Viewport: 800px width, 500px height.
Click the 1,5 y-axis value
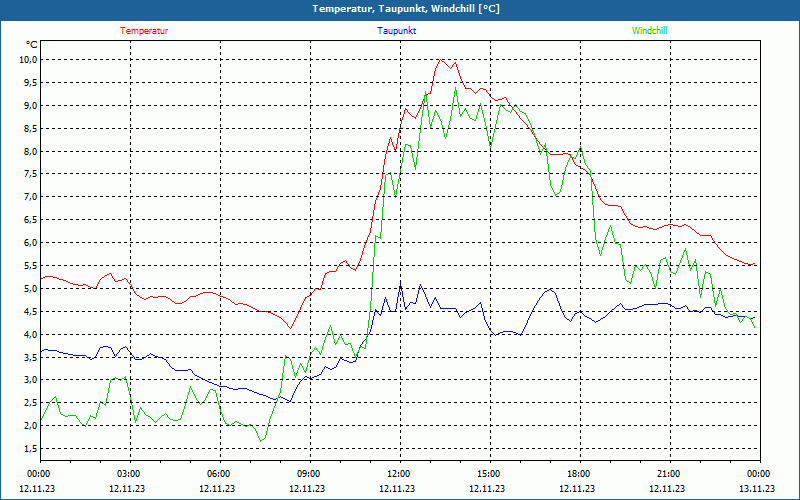coord(31,448)
